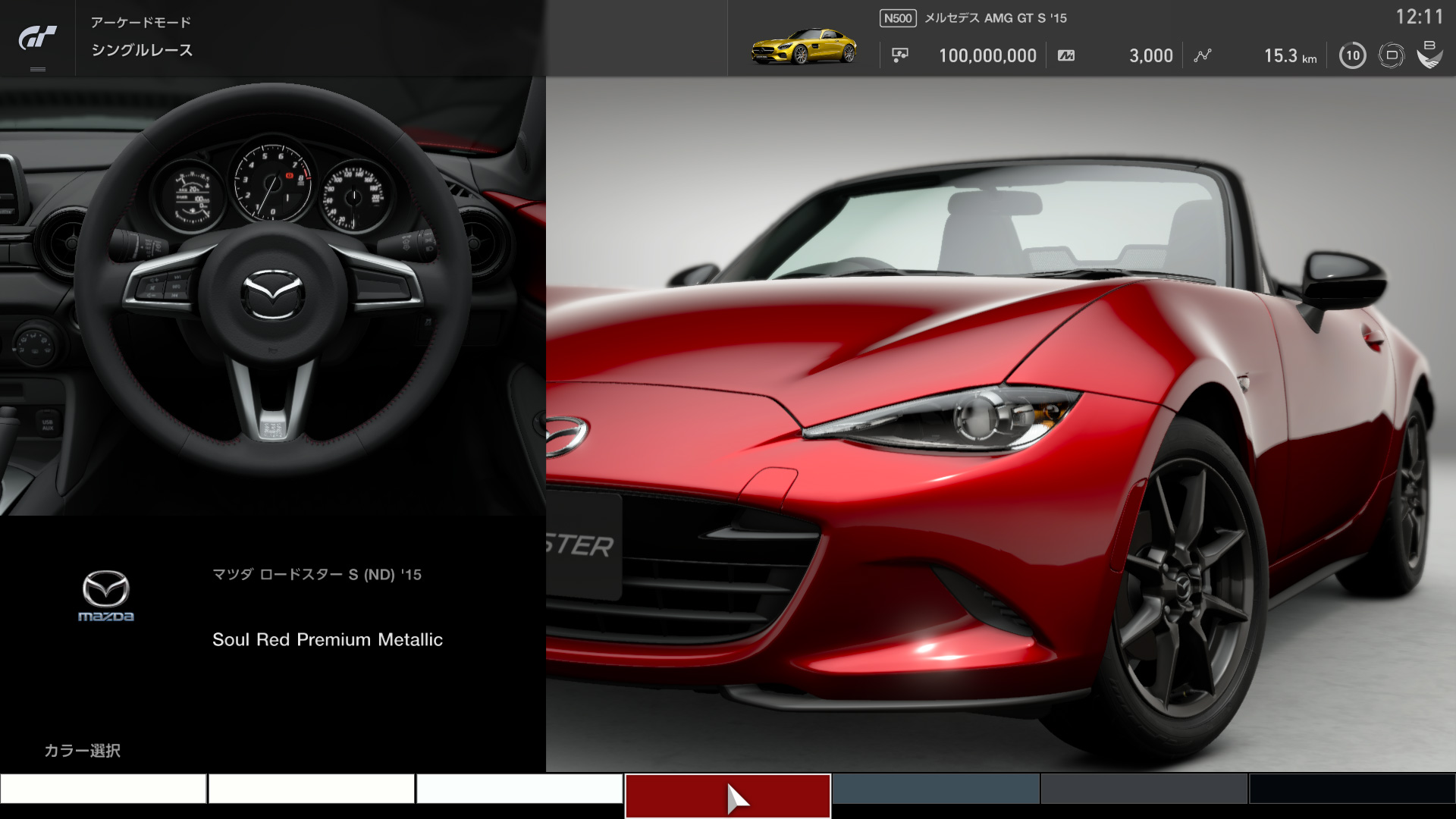This screenshot has height=819, width=1456.
Task: Click the 12:11 clock display
Action: pyautogui.click(x=1420, y=17)
